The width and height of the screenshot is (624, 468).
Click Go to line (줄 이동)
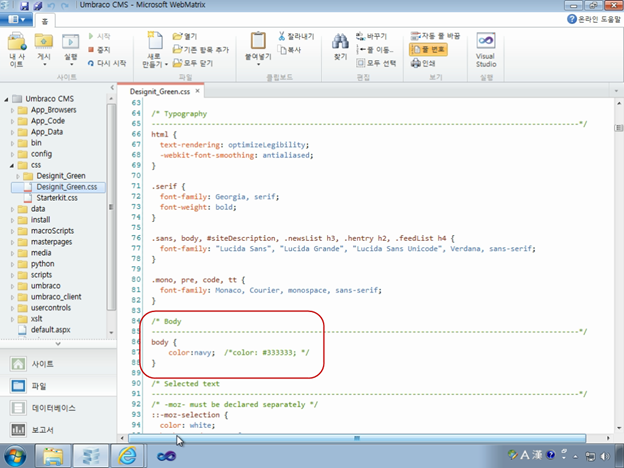(x=375, y=50)
